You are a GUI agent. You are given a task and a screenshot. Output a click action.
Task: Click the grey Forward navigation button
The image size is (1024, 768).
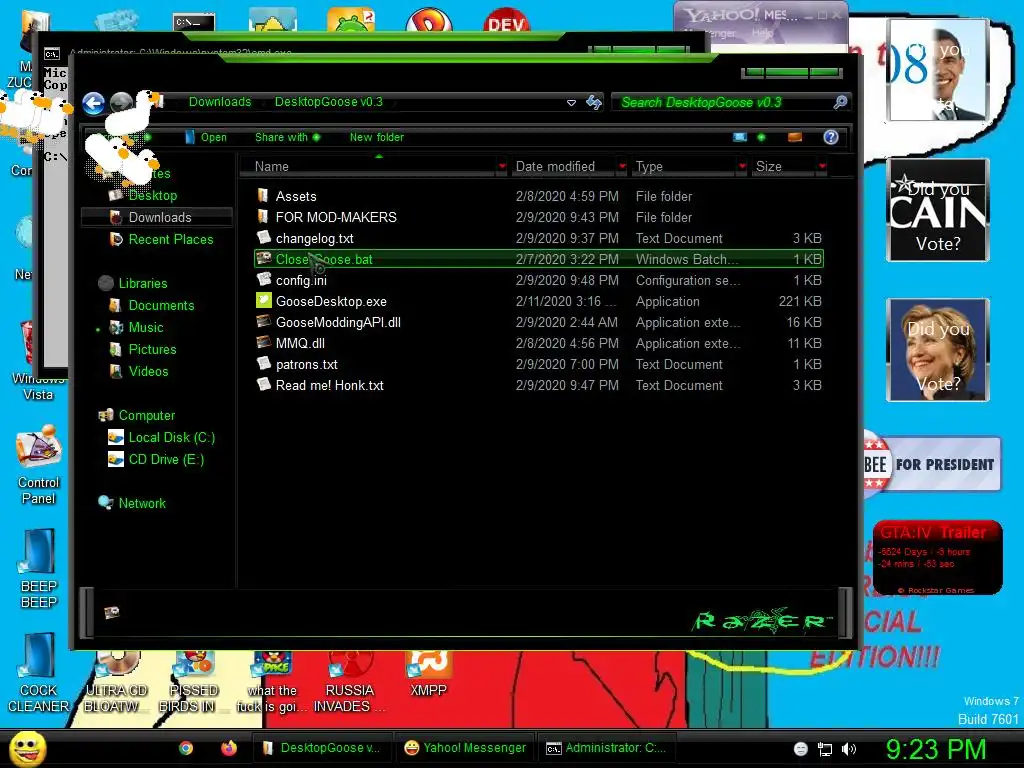[121, 103]
